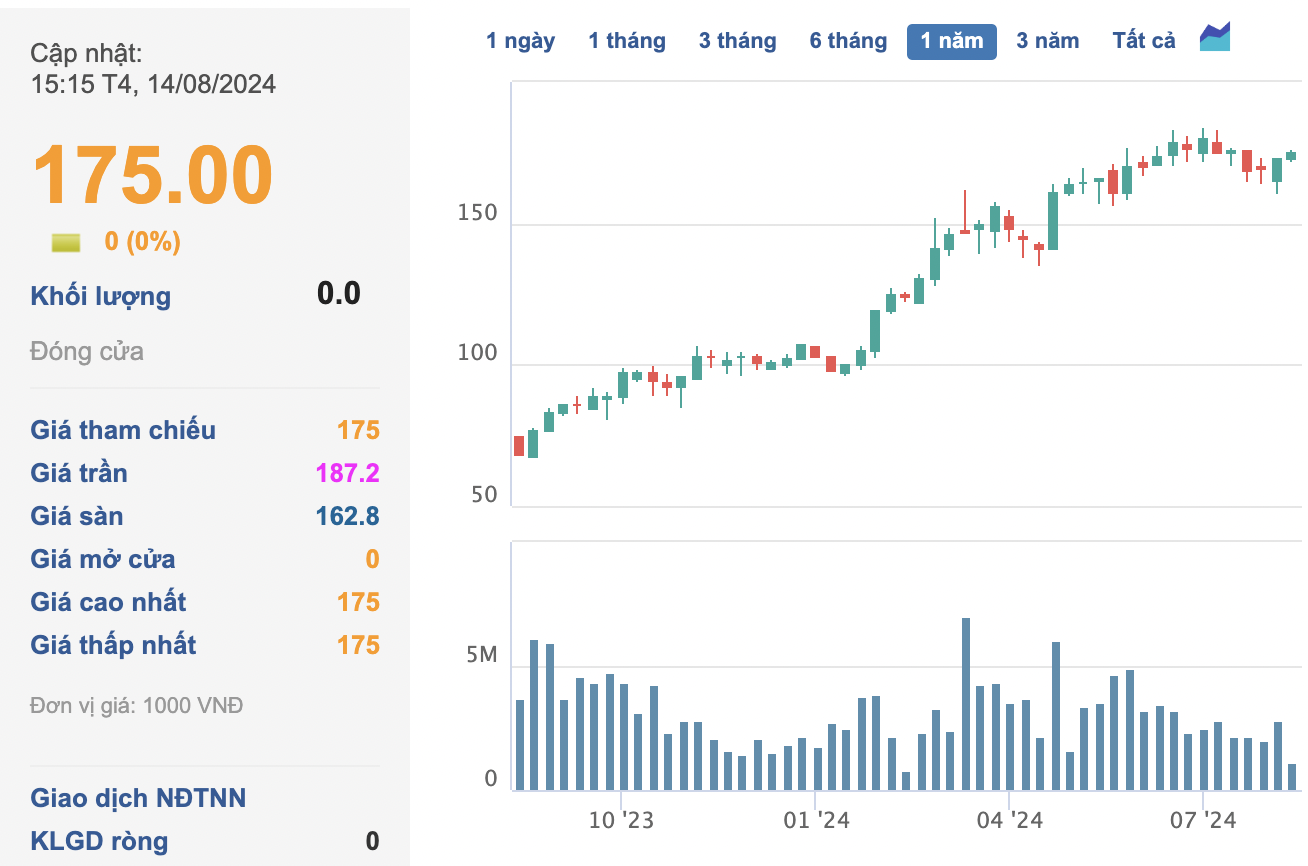
Task: Select the '1 tháng' time range tab
Action: tap(627, 41)
